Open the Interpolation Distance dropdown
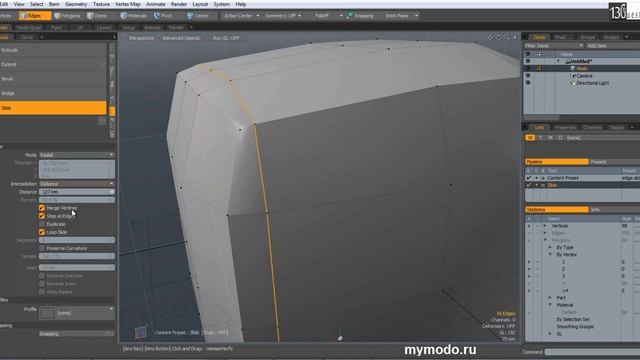 click(77, 184)
